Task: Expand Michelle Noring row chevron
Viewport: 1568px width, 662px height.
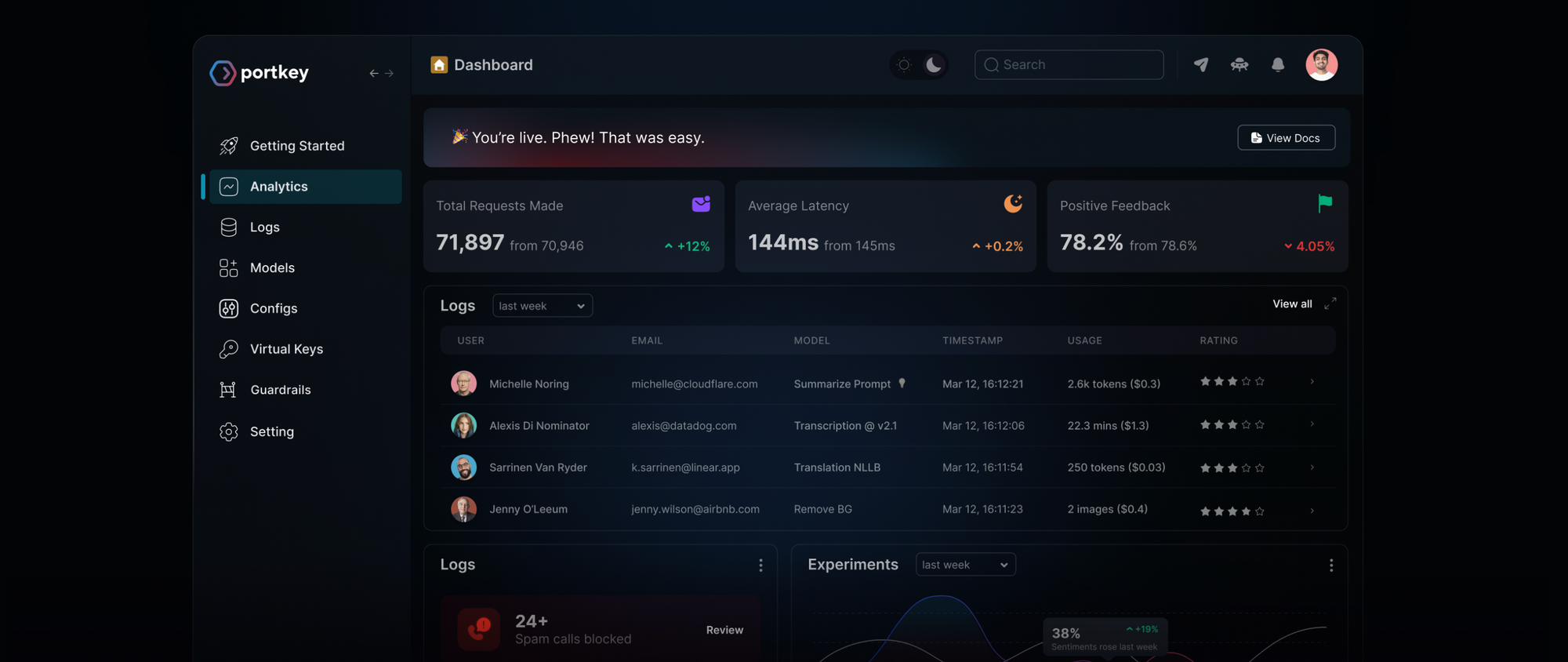Action: tap(1312, 382)
